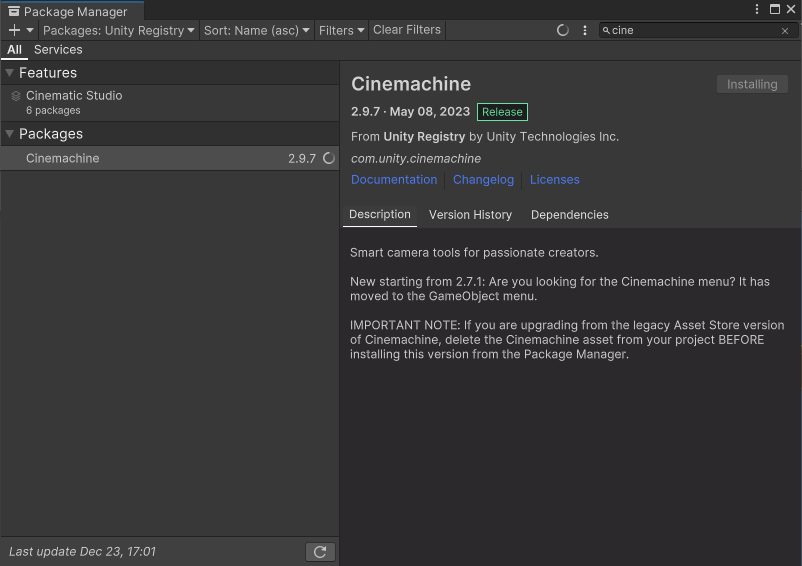
Task: Click the Package Manager tab icon
Action: tap(14, 11)
